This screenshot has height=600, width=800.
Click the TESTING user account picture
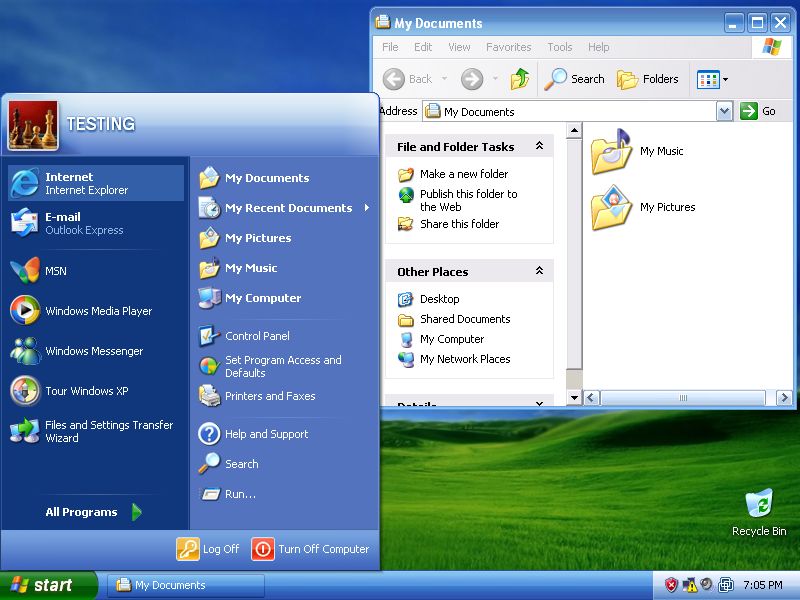[x=33, y=125]
